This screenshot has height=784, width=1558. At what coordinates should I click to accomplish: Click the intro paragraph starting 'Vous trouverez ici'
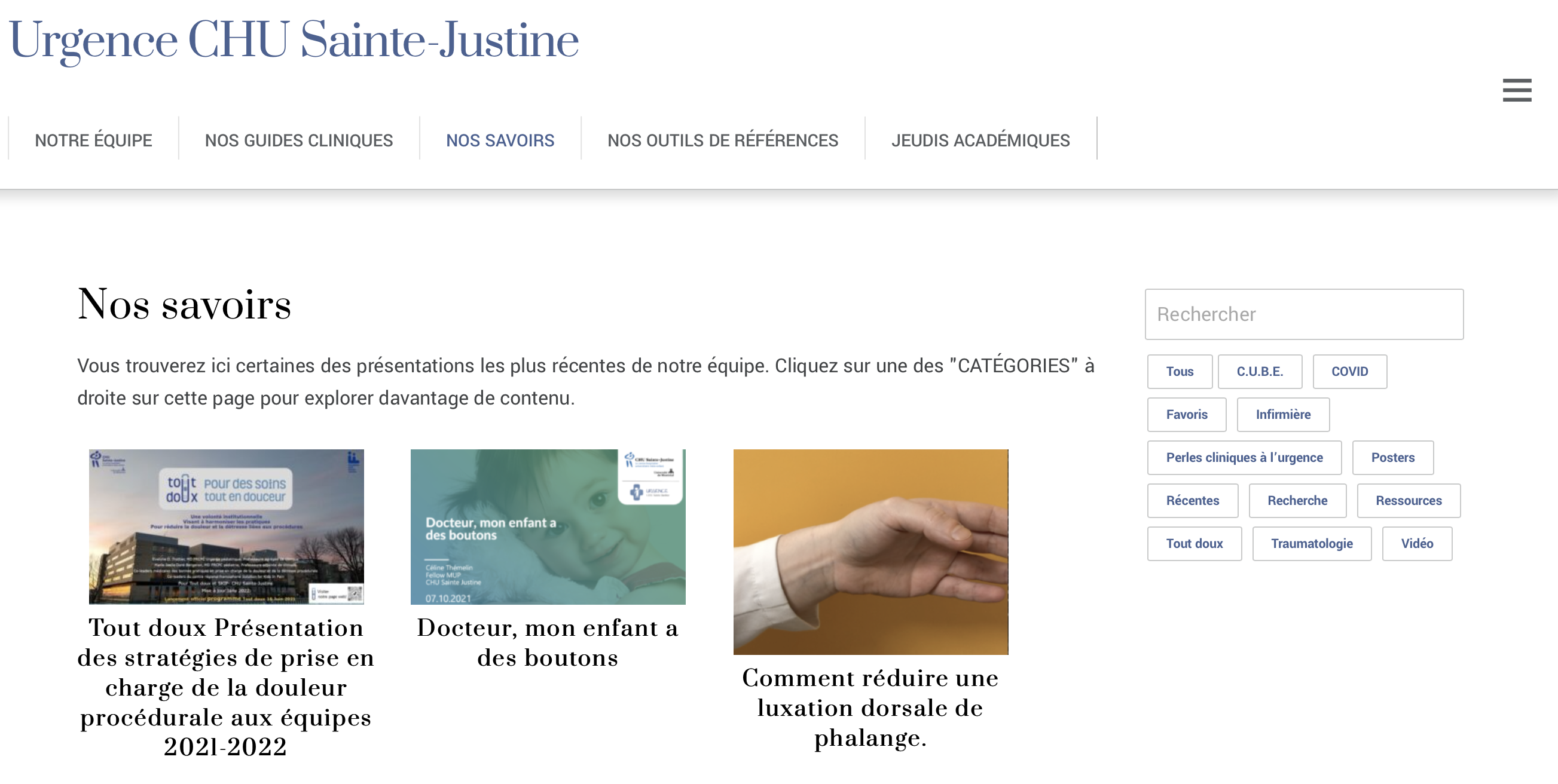click(x=585, y=382)
